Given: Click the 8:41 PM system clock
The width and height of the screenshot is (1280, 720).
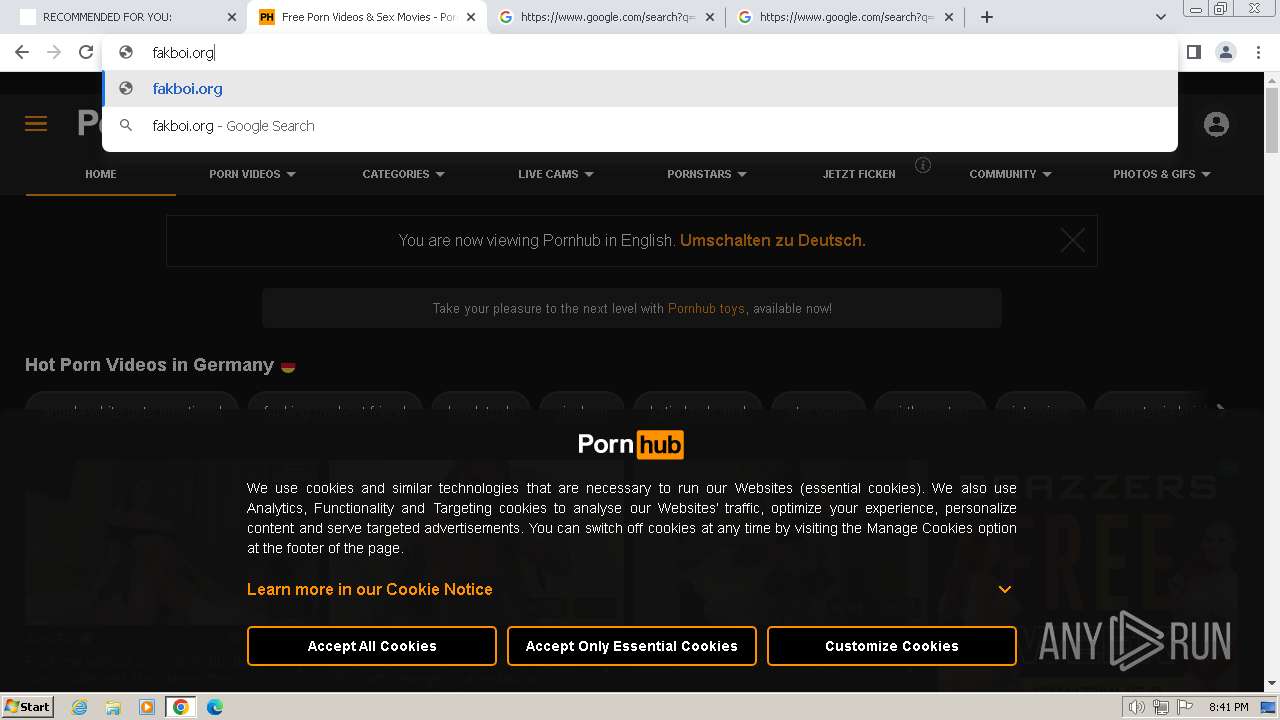Looking at the screenshot, I should [1229, 707].
